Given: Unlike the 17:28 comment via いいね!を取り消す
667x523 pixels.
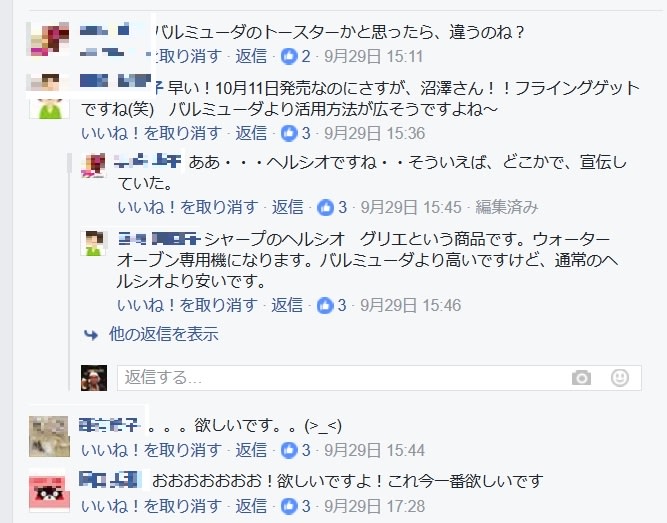Looking at the screenshot, I should [x=151, y=506].
